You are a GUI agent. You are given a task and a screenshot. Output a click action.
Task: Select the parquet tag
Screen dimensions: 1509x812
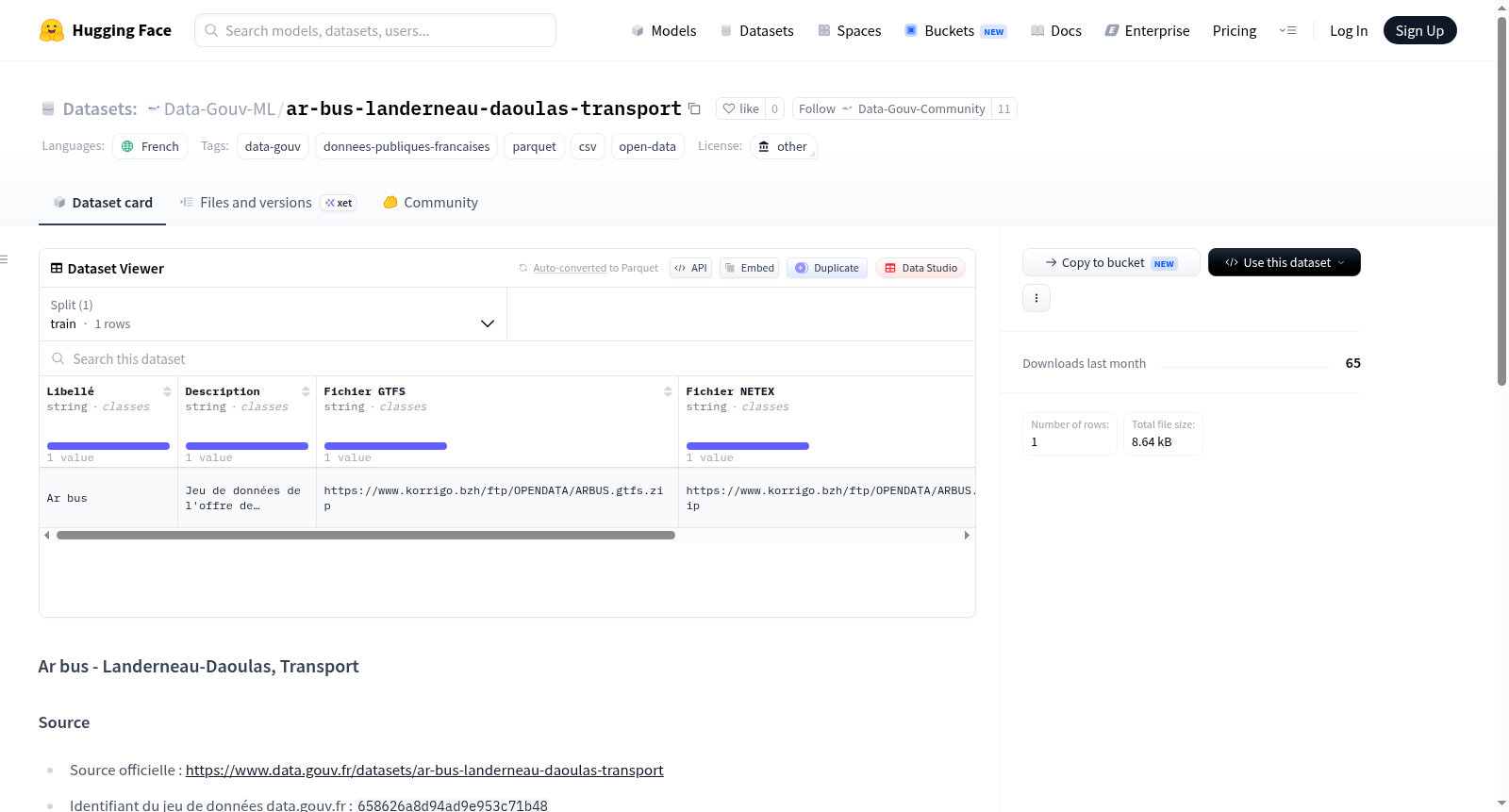click(535, 146)
